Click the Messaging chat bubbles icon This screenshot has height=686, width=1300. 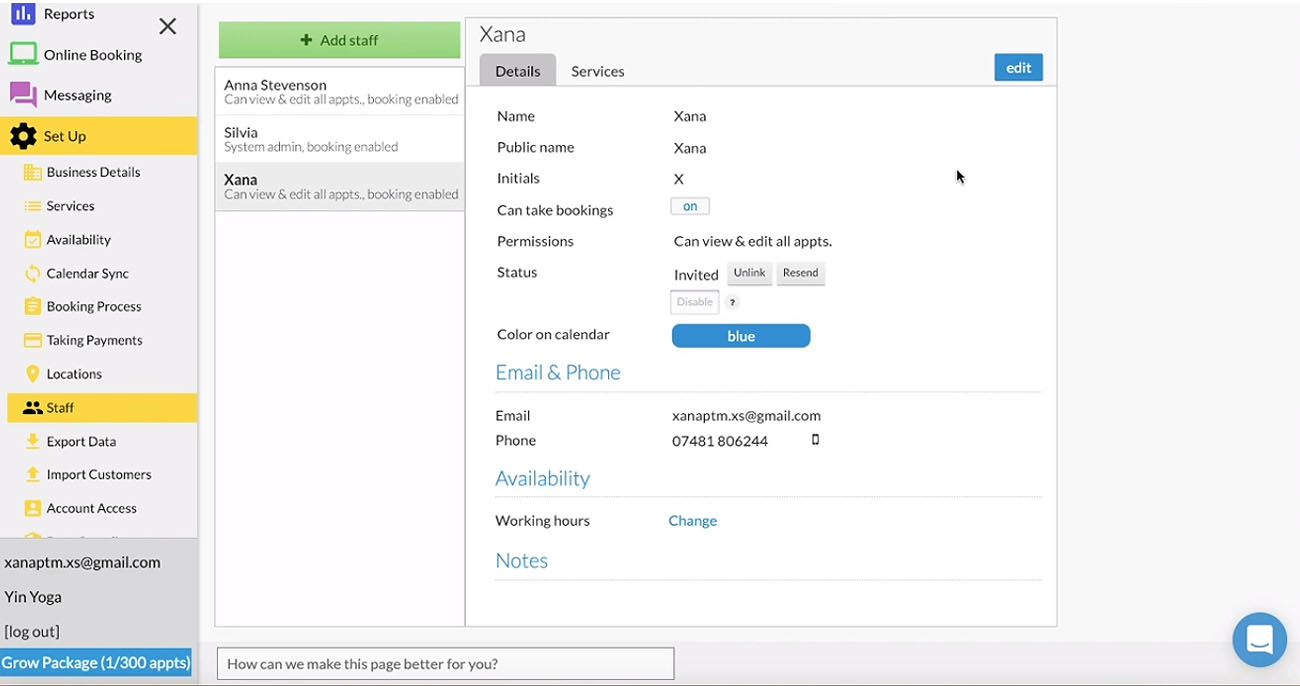(x=23, y=95)
